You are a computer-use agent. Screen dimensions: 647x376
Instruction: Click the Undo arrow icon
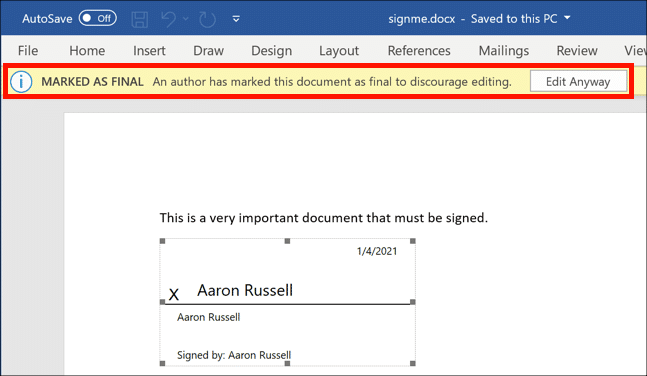coord(169,19)
